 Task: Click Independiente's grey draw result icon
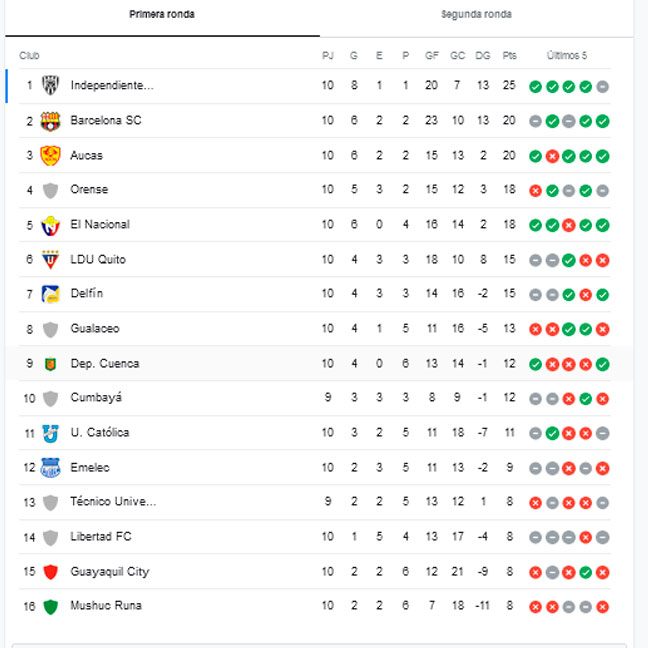coord(603,87)
